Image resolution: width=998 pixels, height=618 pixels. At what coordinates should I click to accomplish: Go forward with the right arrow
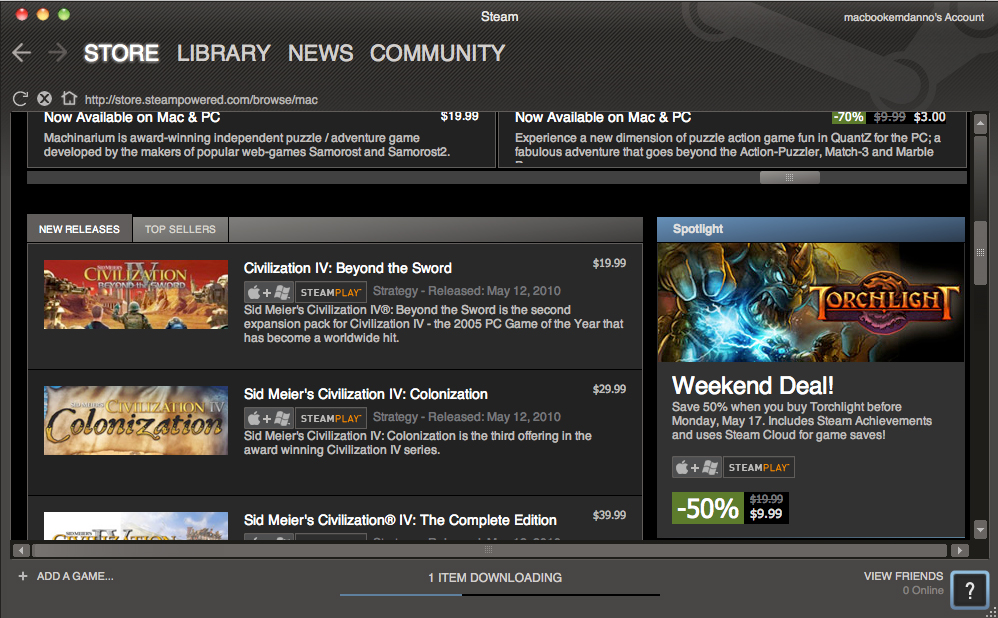[x=57, y=53]
